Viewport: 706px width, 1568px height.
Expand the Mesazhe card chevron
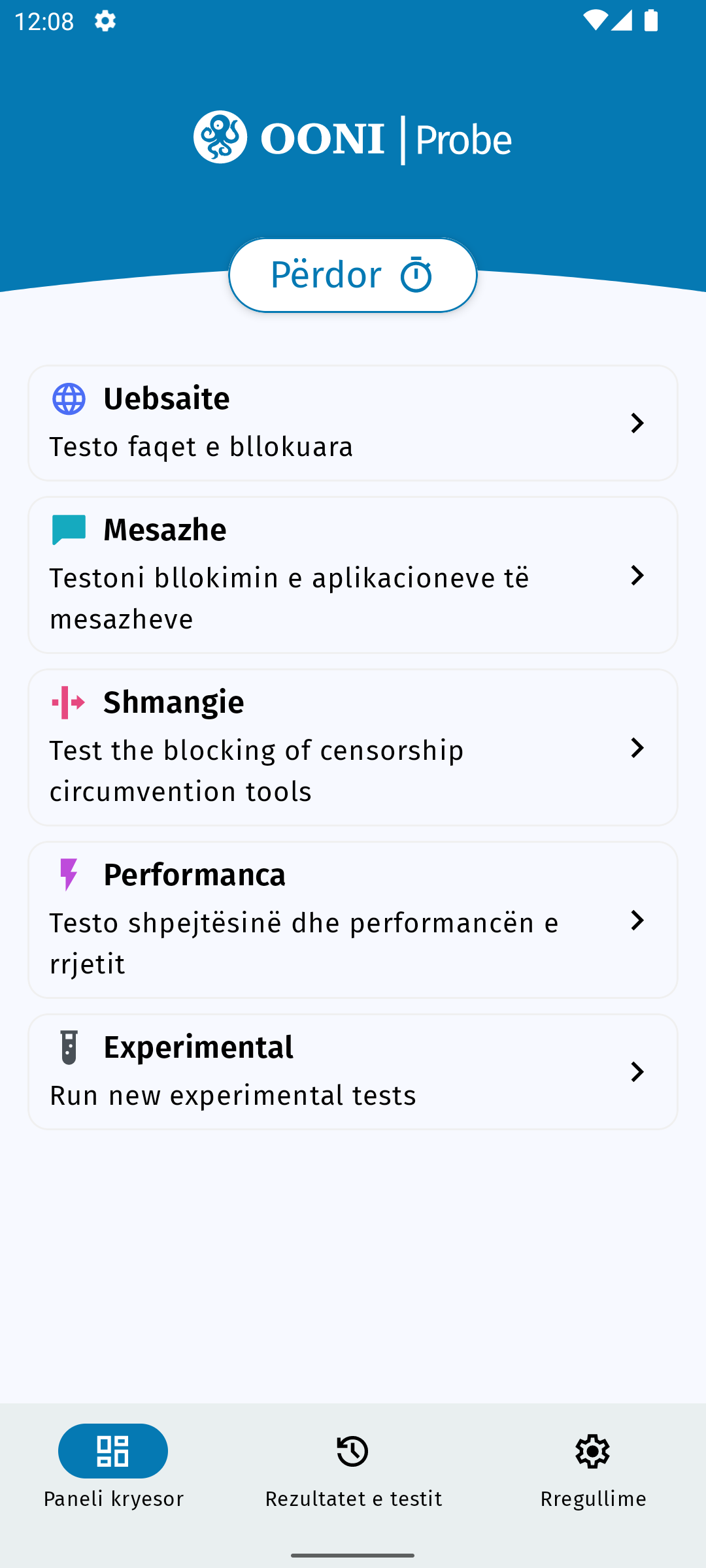coord(637,575)
